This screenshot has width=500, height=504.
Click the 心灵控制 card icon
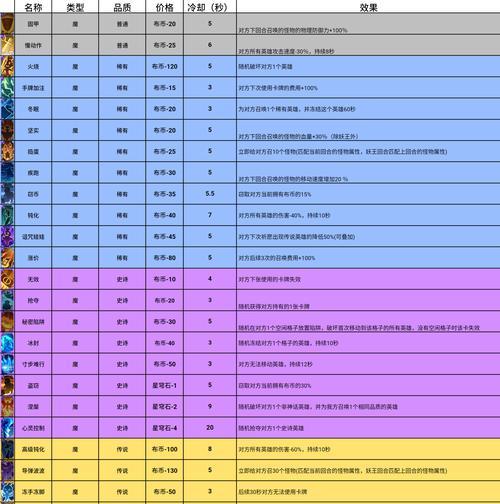7,428
